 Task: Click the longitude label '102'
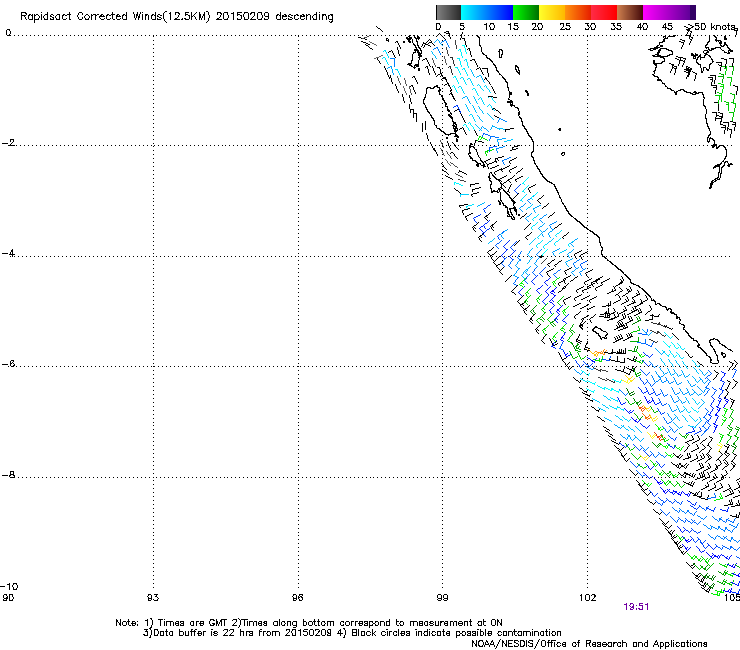[x=588, y=598]
